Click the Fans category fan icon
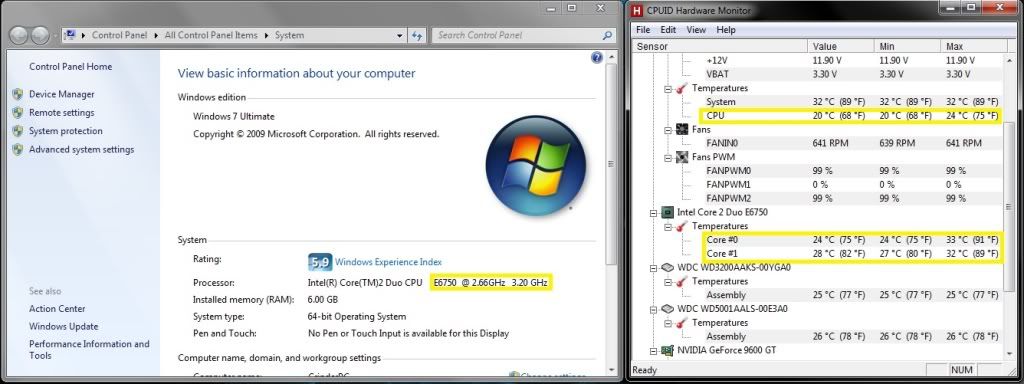 tap(682, 129)
